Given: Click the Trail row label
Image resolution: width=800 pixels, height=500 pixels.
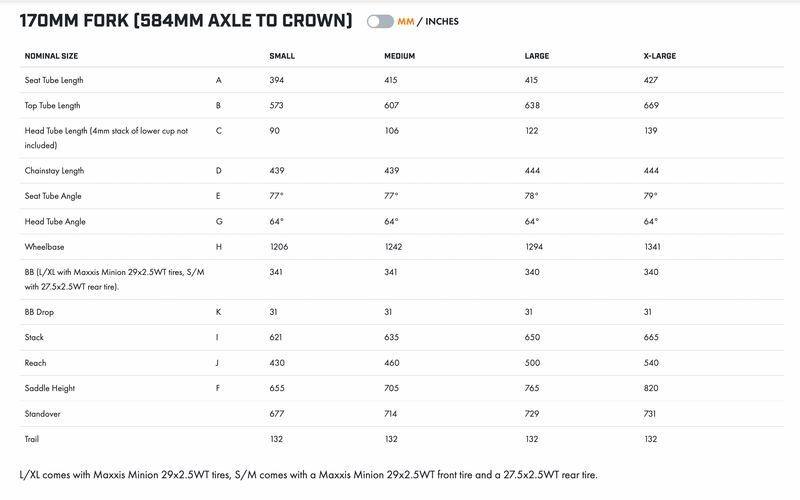Looking at the screenshot, I should click(x=33, y=438).
